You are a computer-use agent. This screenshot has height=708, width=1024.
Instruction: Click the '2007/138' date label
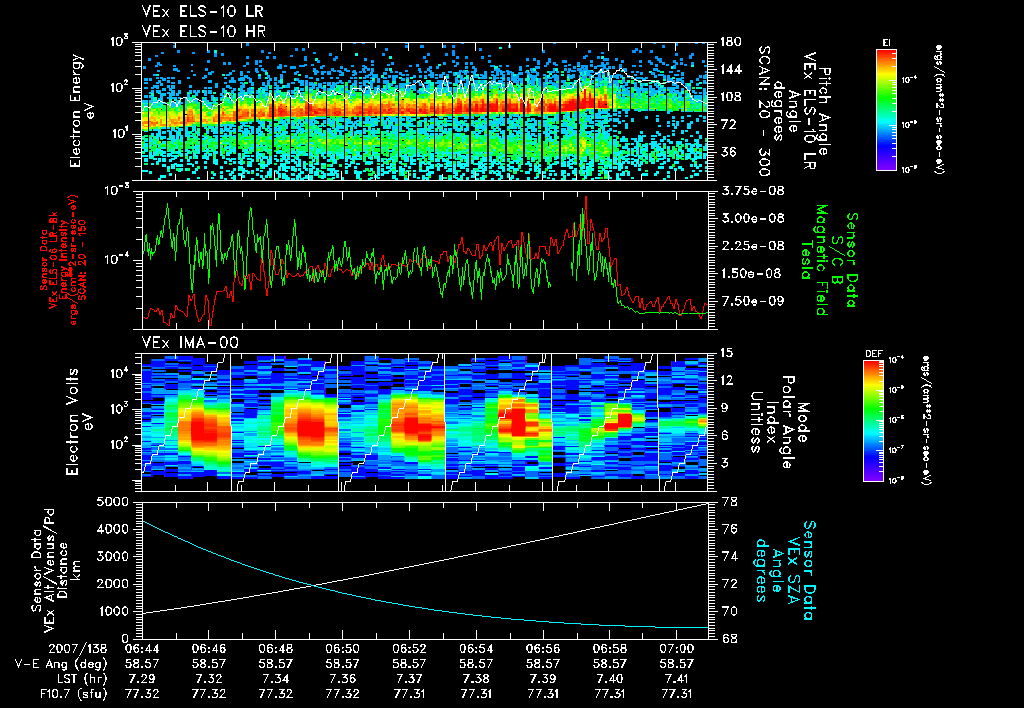click(x=78, y=649)
